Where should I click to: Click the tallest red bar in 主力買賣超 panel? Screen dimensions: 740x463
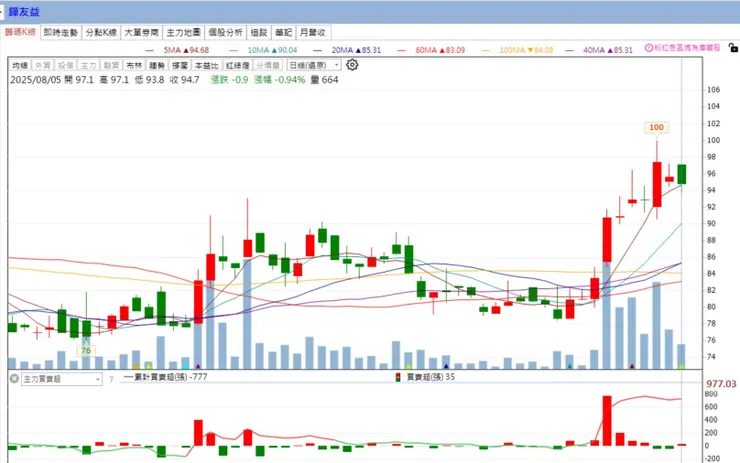tap(607, 421)
